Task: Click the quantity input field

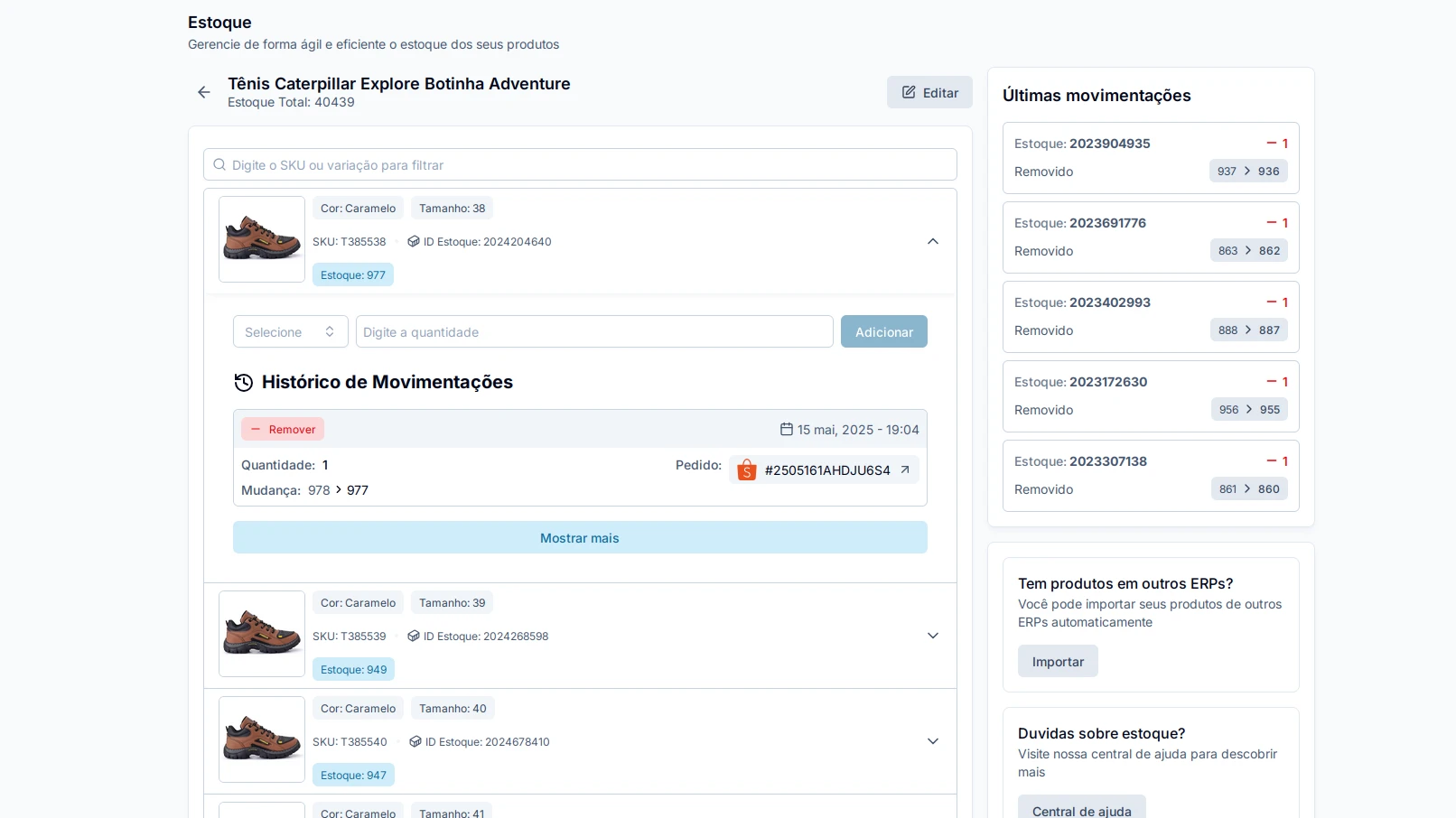Action: pos(594,331)
